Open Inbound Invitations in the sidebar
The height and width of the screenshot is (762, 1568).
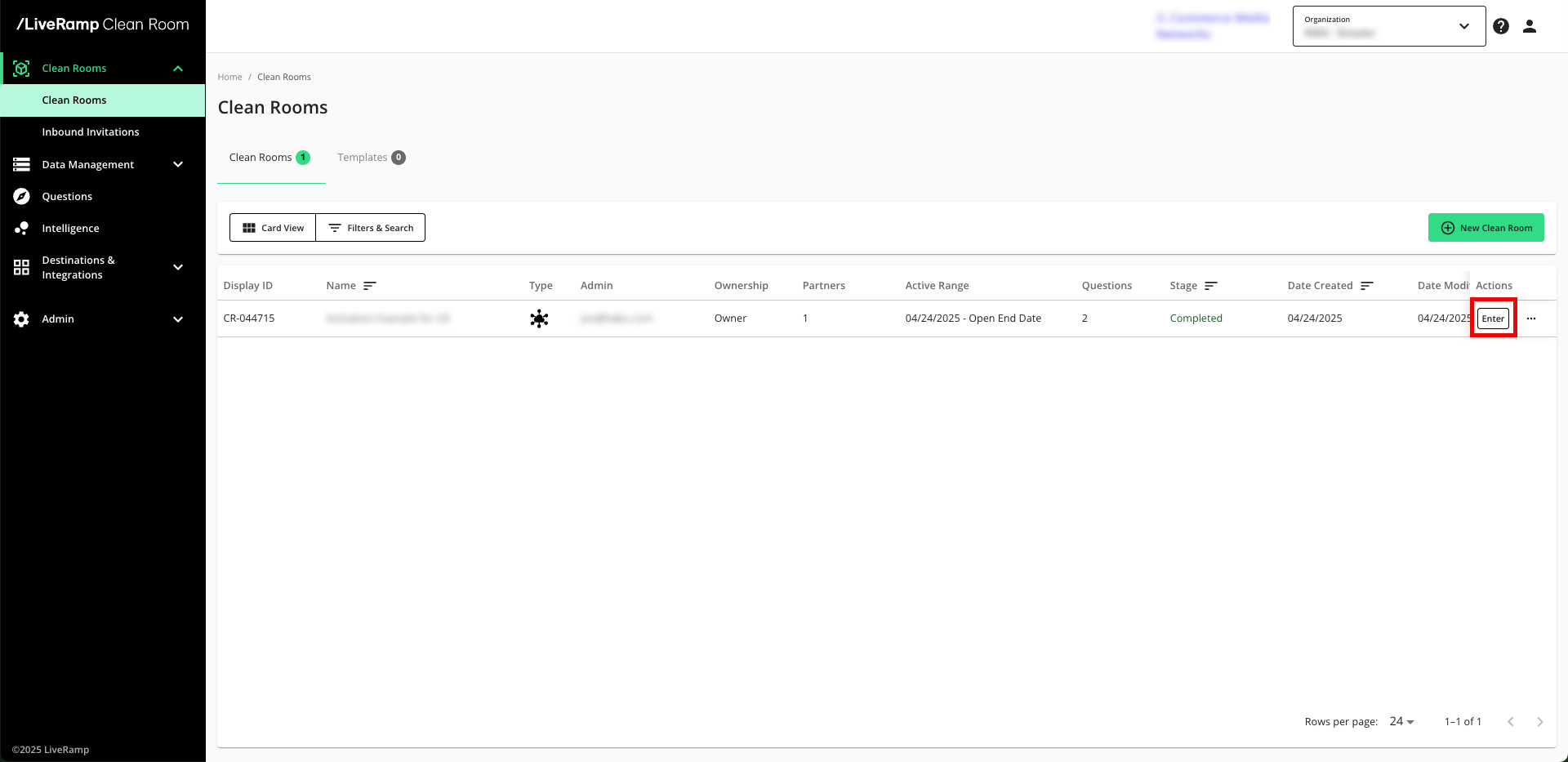coord(91,132)
